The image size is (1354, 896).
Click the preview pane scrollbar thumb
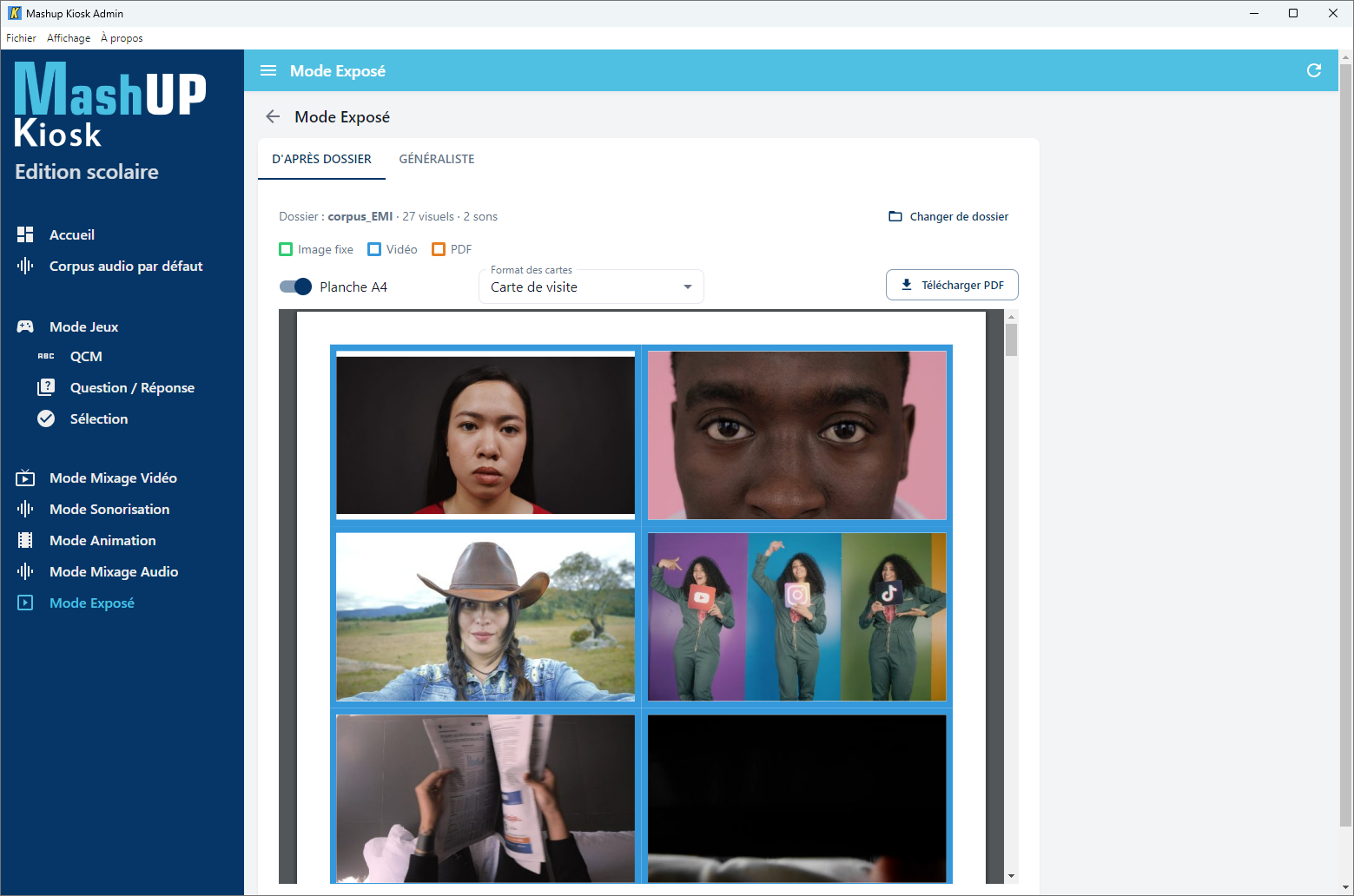[x=1011, y=339]
